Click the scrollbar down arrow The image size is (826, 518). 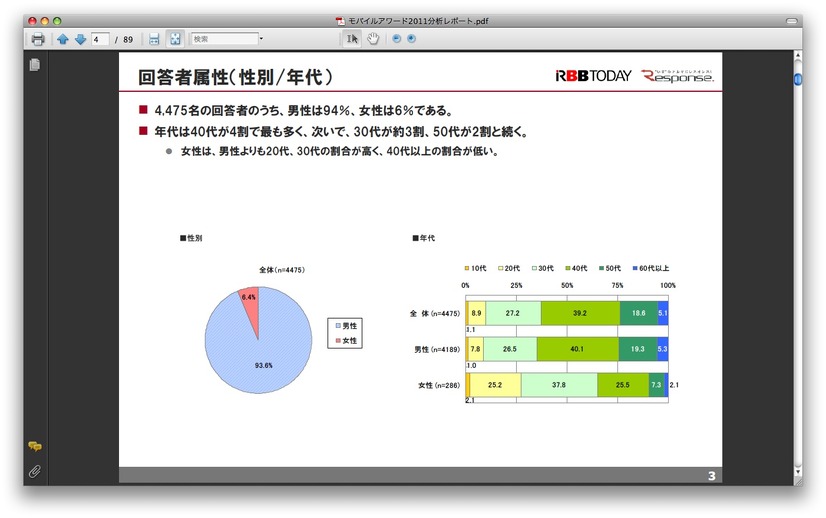[x=798, y=472]
